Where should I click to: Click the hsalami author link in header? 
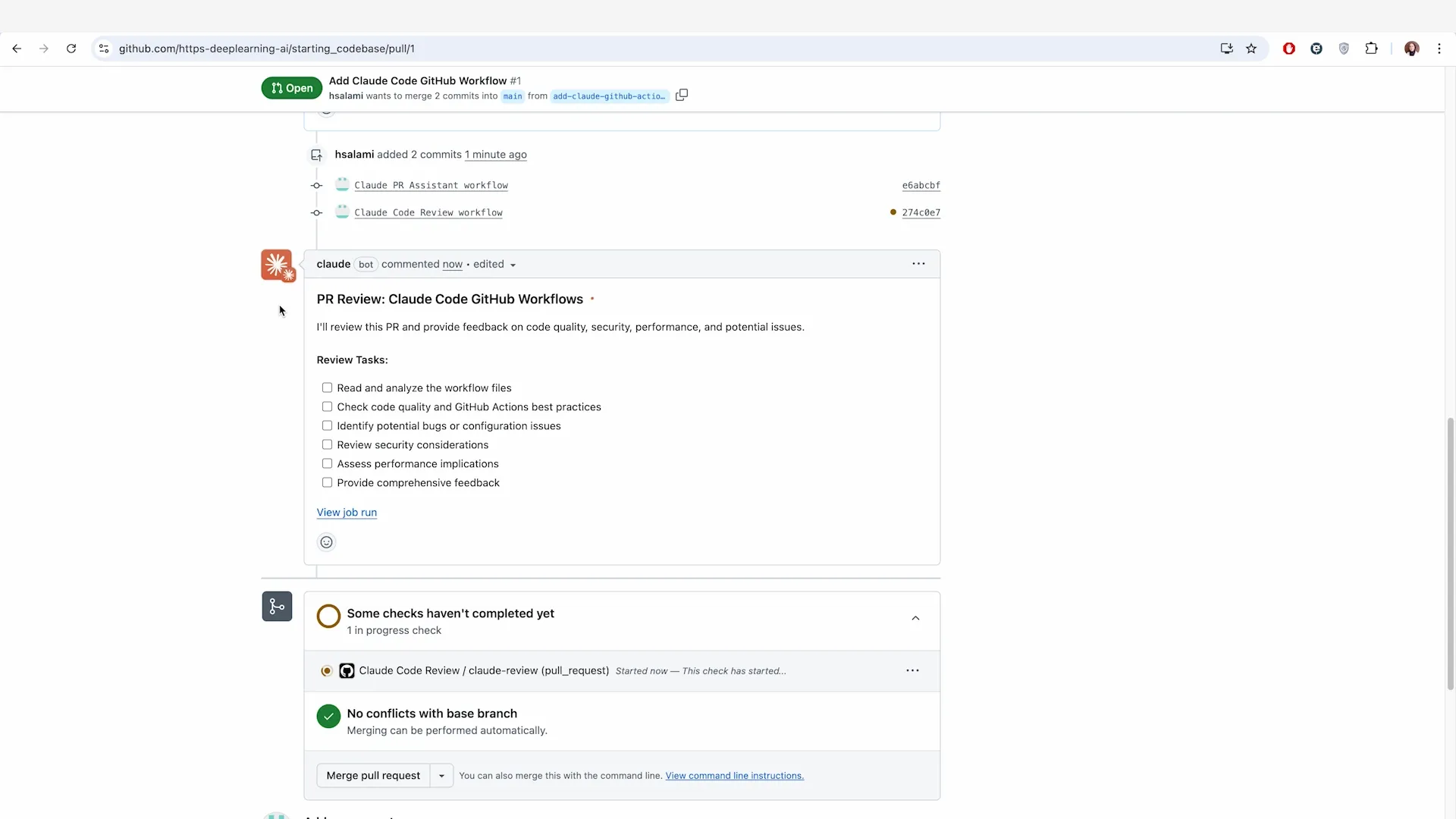coord(346,96)
